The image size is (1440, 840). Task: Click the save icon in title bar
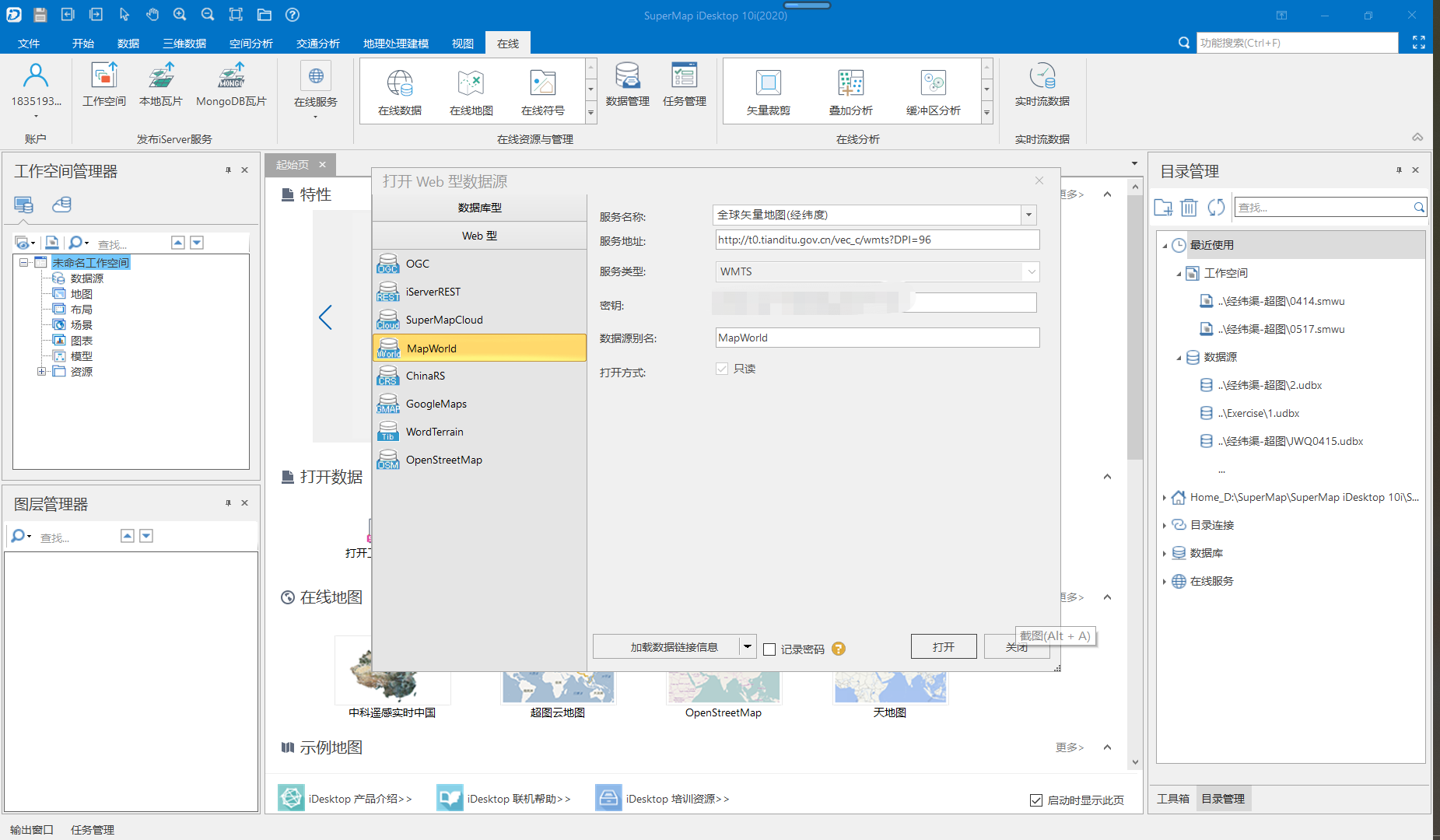pos(40,15)
